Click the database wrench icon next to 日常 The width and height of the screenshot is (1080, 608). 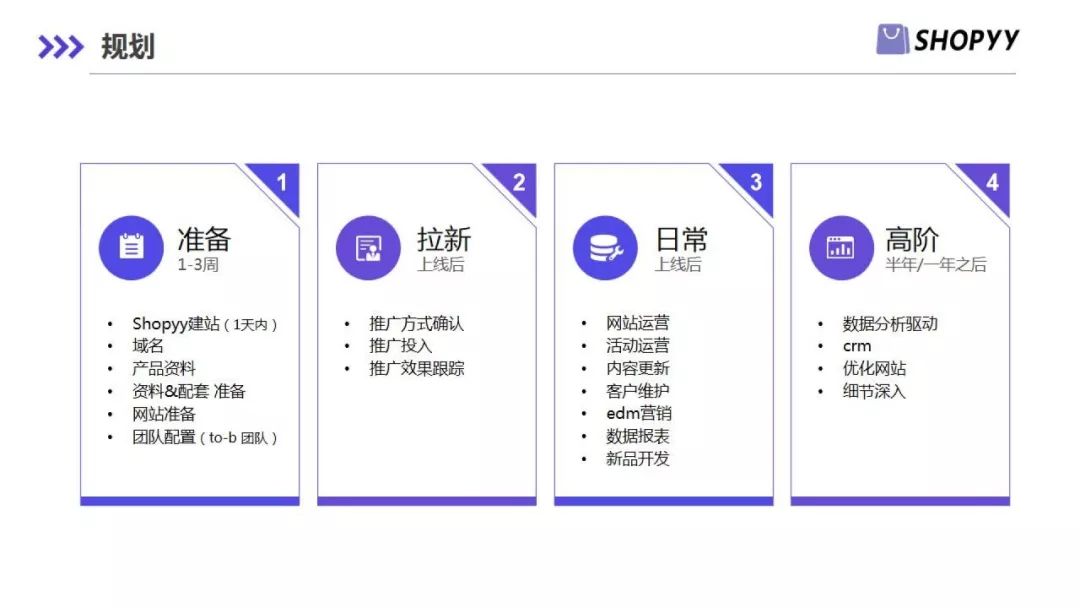click(605, 247)
